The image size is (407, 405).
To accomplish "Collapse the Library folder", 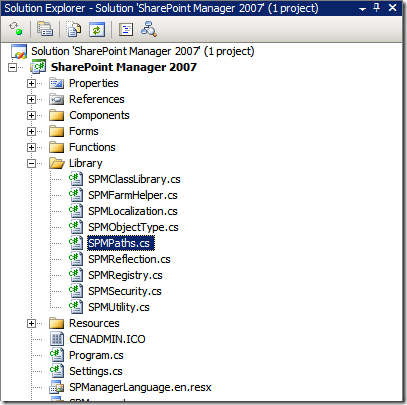I will (x=31, y=163).
